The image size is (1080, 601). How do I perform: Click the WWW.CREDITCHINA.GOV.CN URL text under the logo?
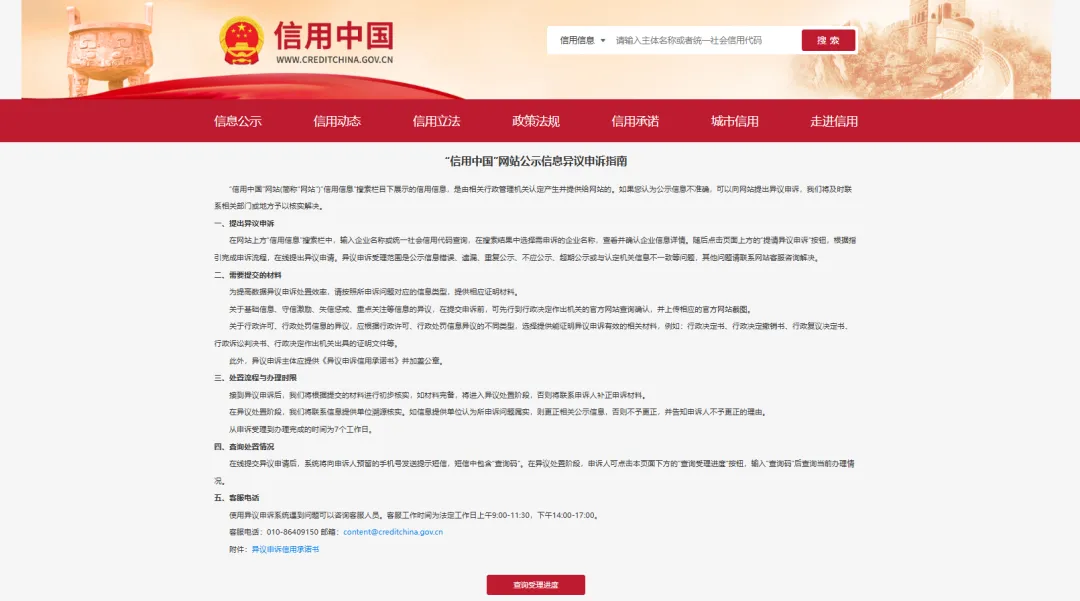tap(335, 60)
